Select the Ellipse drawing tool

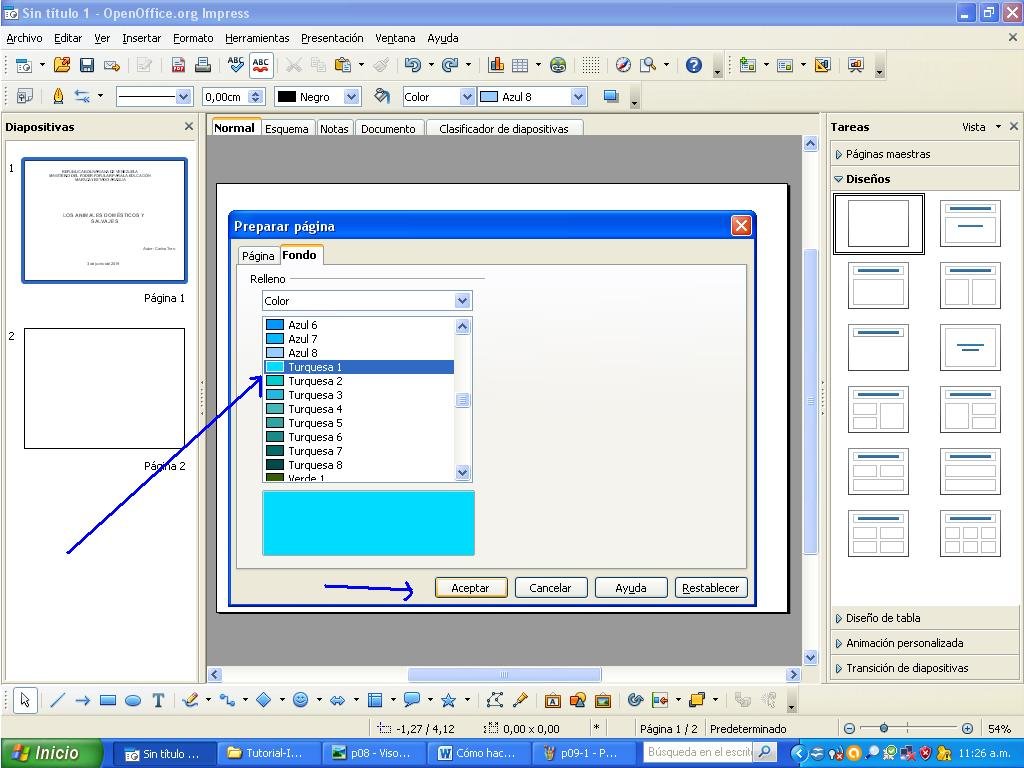point(133,700)
